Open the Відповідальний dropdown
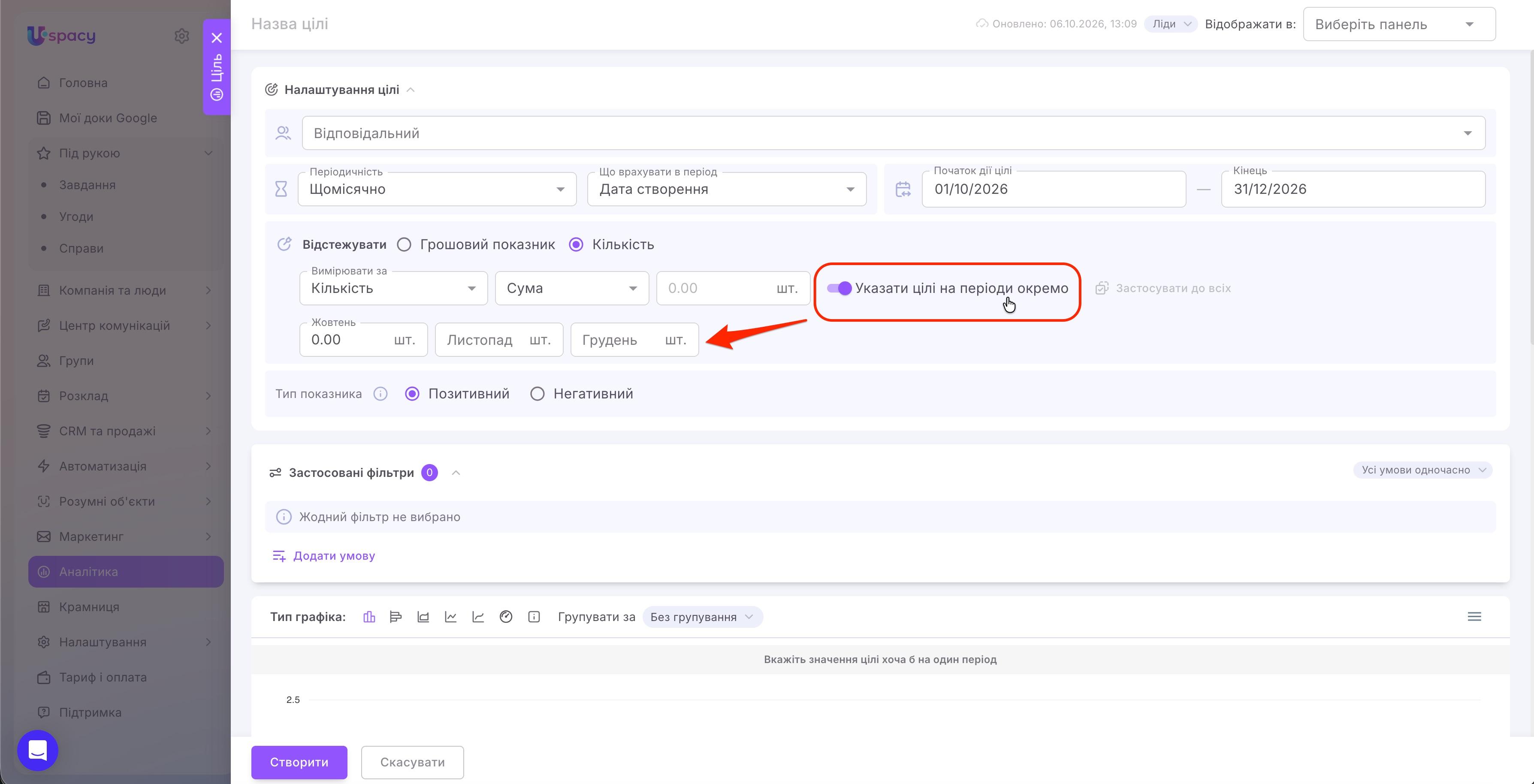This screenshot has height=784, width=1534. pos(893,133)
